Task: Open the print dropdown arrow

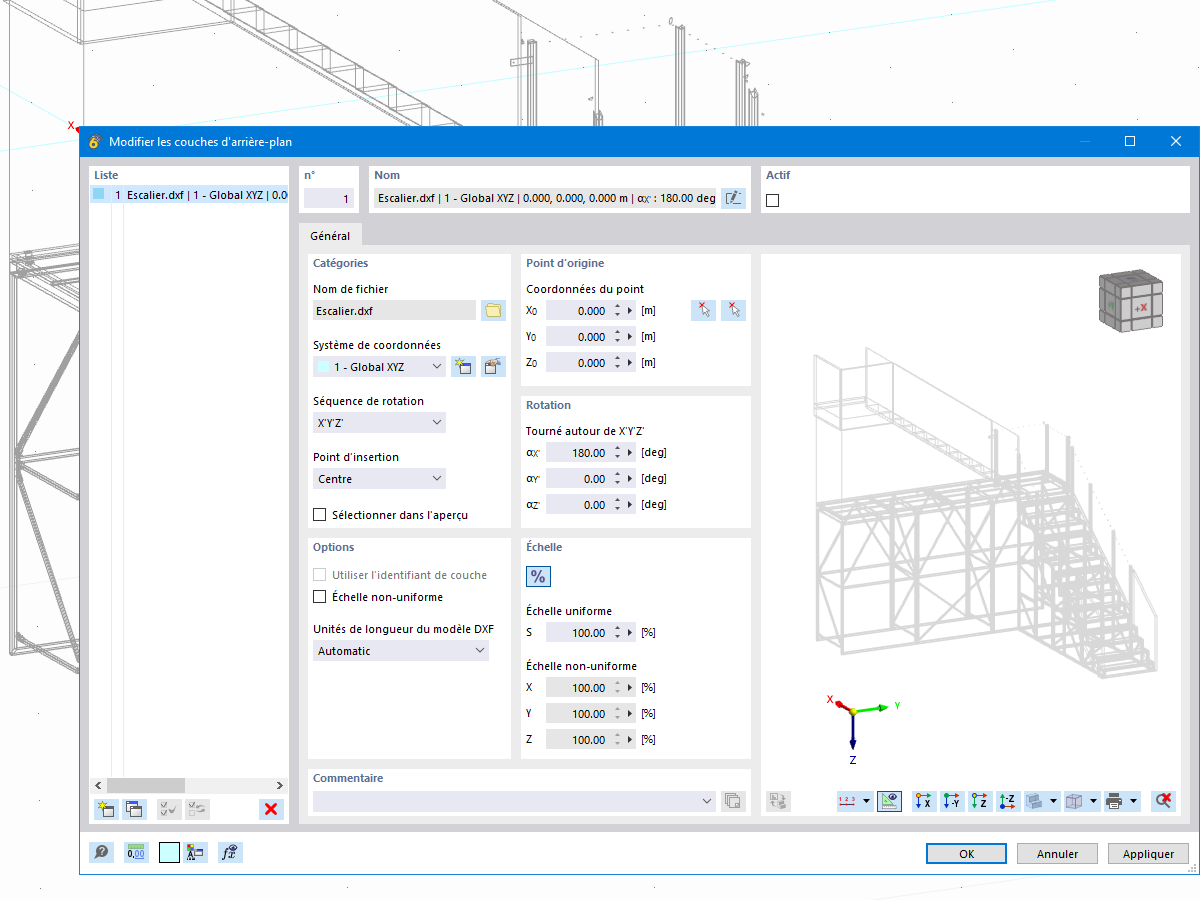Action: (x=1133, y=801)
